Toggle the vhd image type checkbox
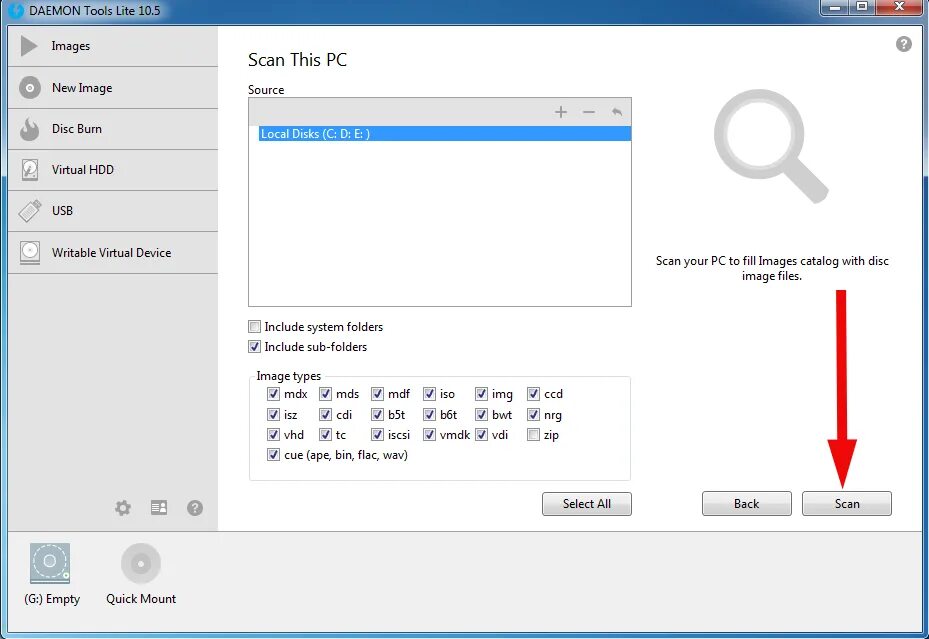 pos(273,435)
